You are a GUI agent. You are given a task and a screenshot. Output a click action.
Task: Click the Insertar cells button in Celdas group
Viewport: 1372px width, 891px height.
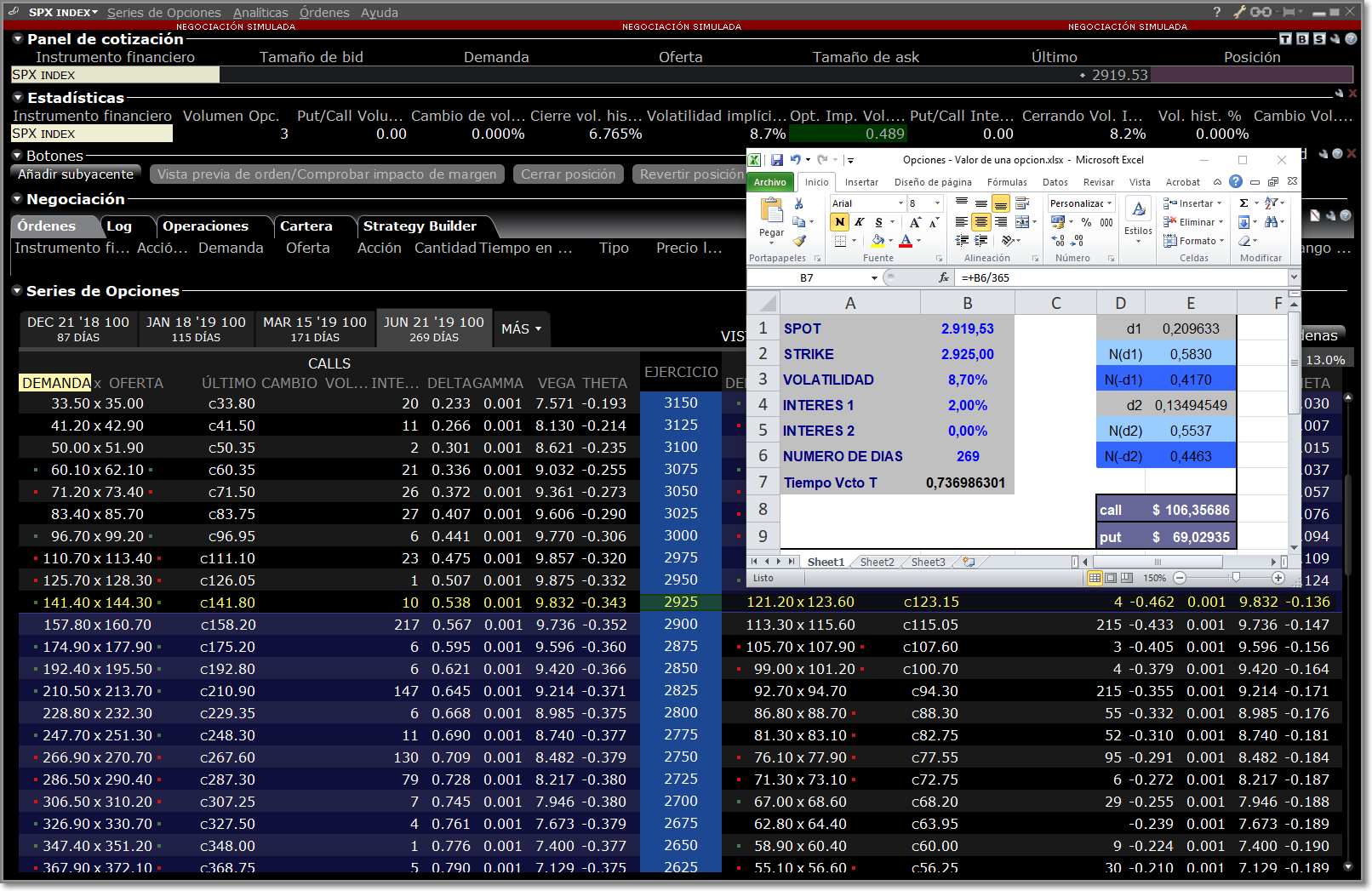pyautogui.click(x=1192, y=203)
